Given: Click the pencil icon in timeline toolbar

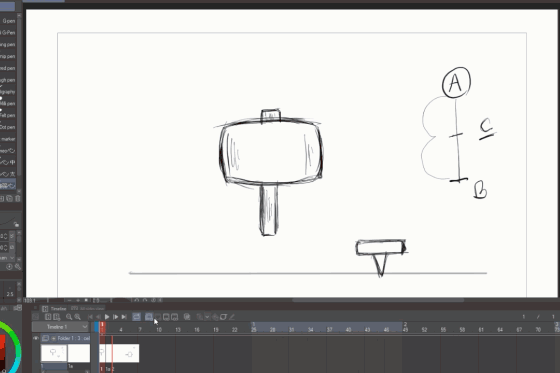Looking at the screenshot, I should click(x=232, y=317).
